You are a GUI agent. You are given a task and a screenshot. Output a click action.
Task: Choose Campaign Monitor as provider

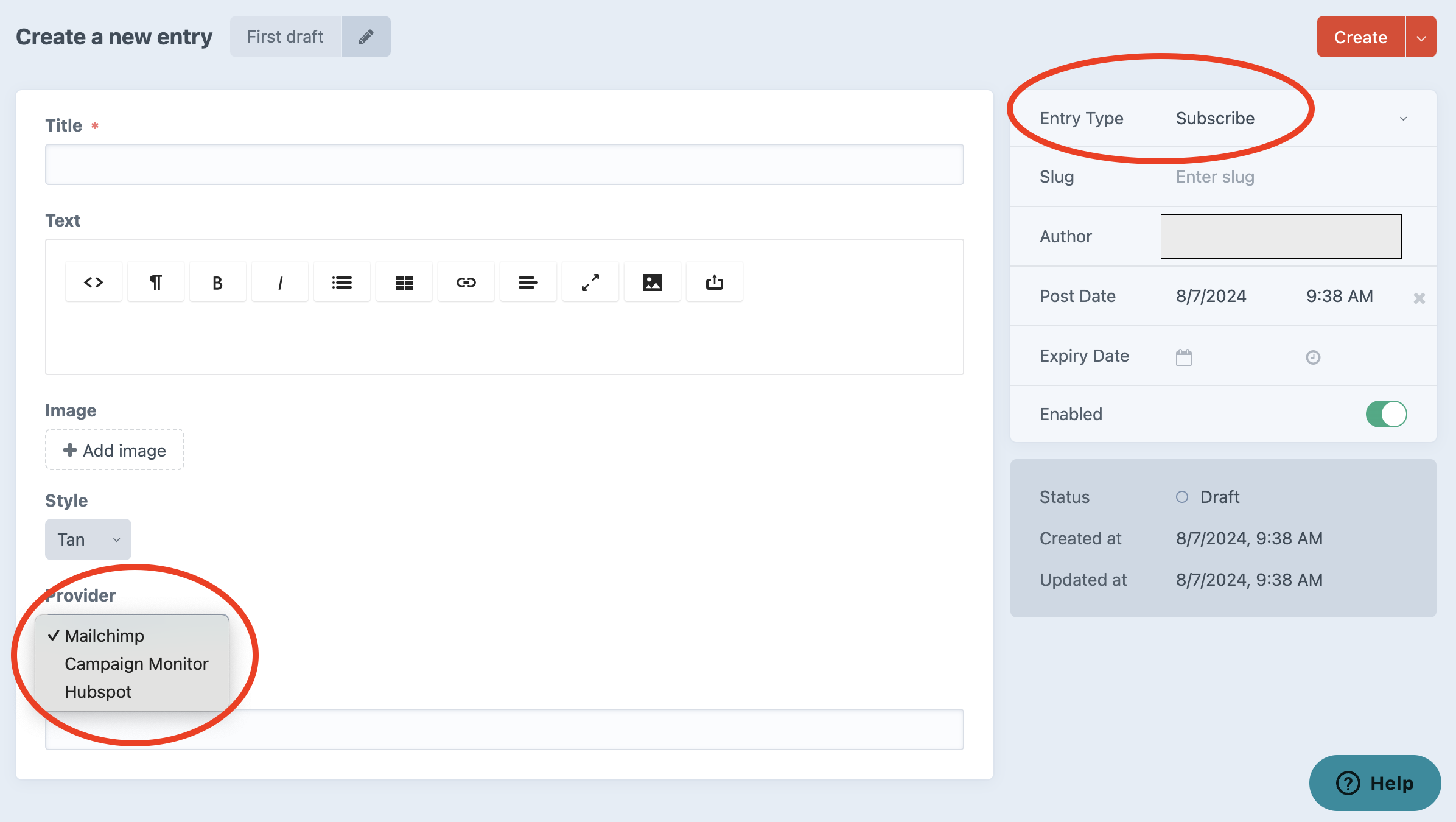click(132, 664)
